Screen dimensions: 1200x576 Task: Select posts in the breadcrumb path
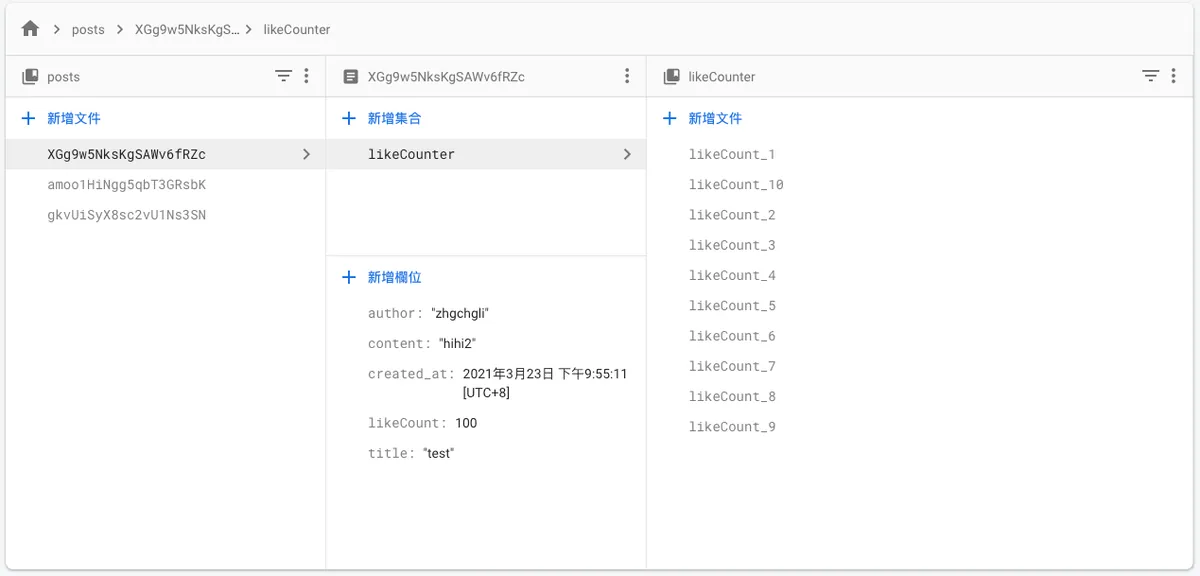(x=88, y=29)
